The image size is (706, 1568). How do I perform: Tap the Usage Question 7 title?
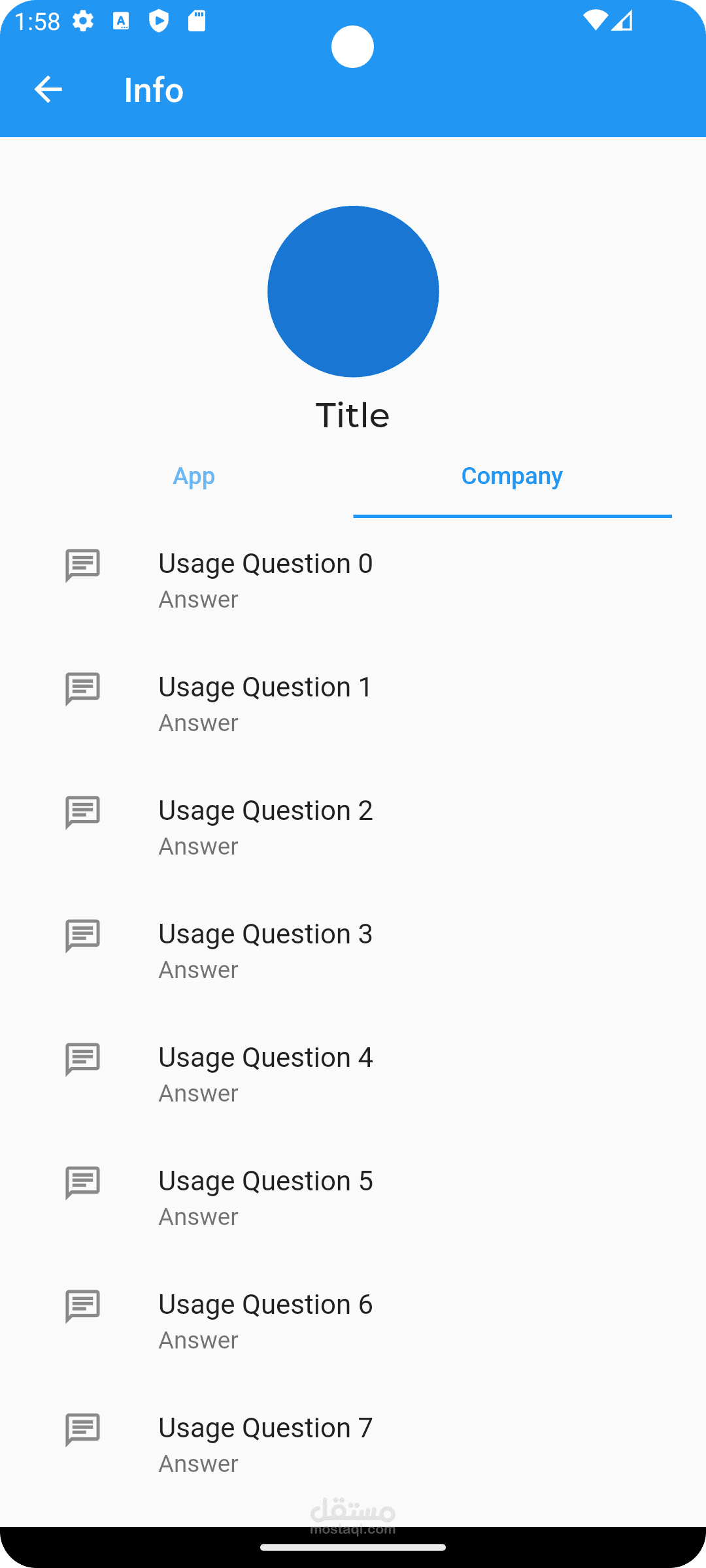[265, 1428]
